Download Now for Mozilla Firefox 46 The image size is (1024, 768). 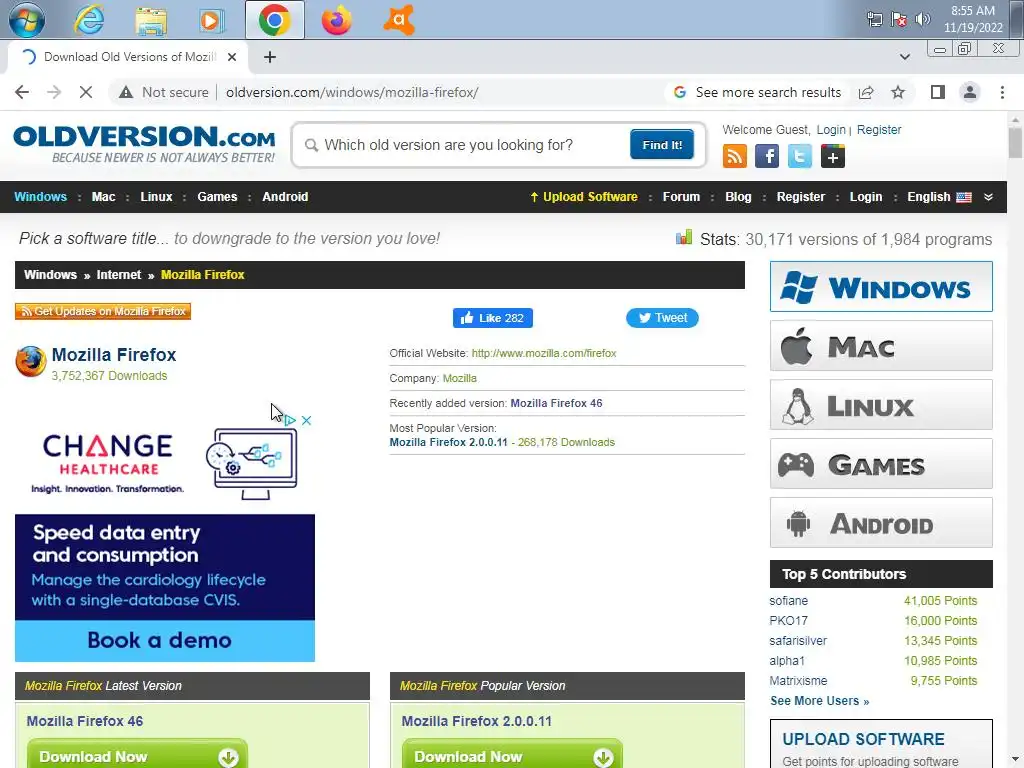[x=138, y=754]
